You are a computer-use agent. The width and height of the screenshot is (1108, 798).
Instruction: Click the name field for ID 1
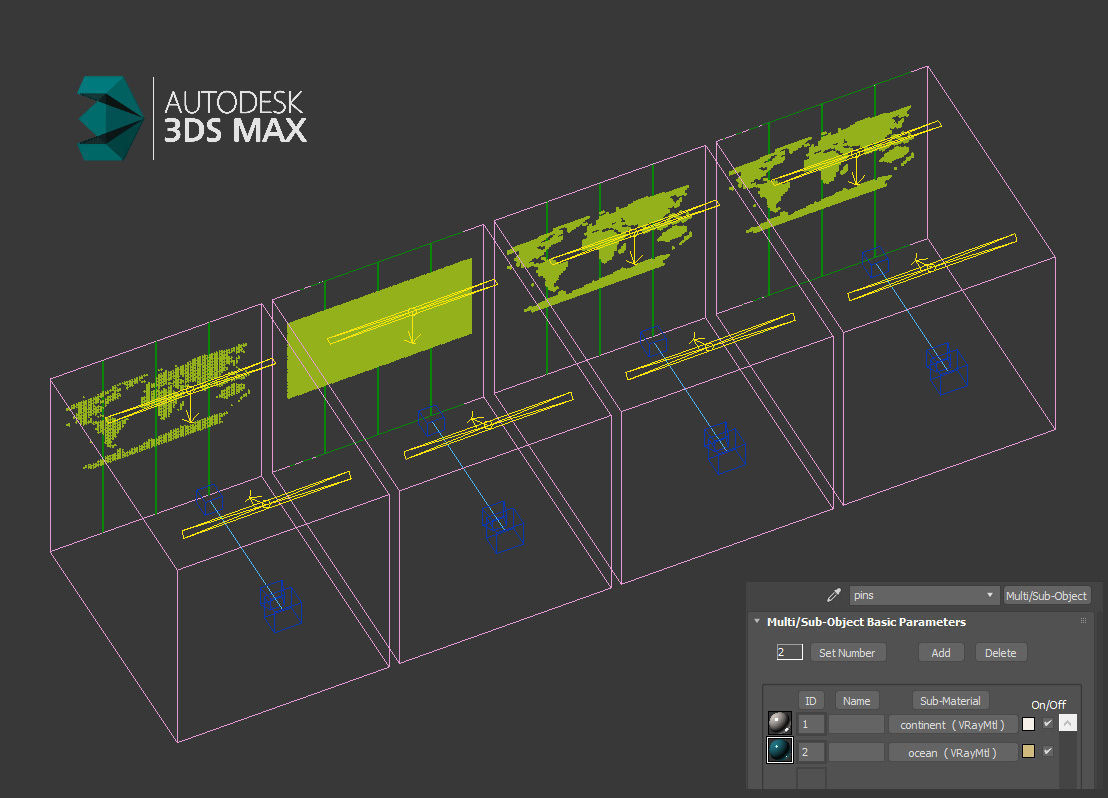[856, 724]
